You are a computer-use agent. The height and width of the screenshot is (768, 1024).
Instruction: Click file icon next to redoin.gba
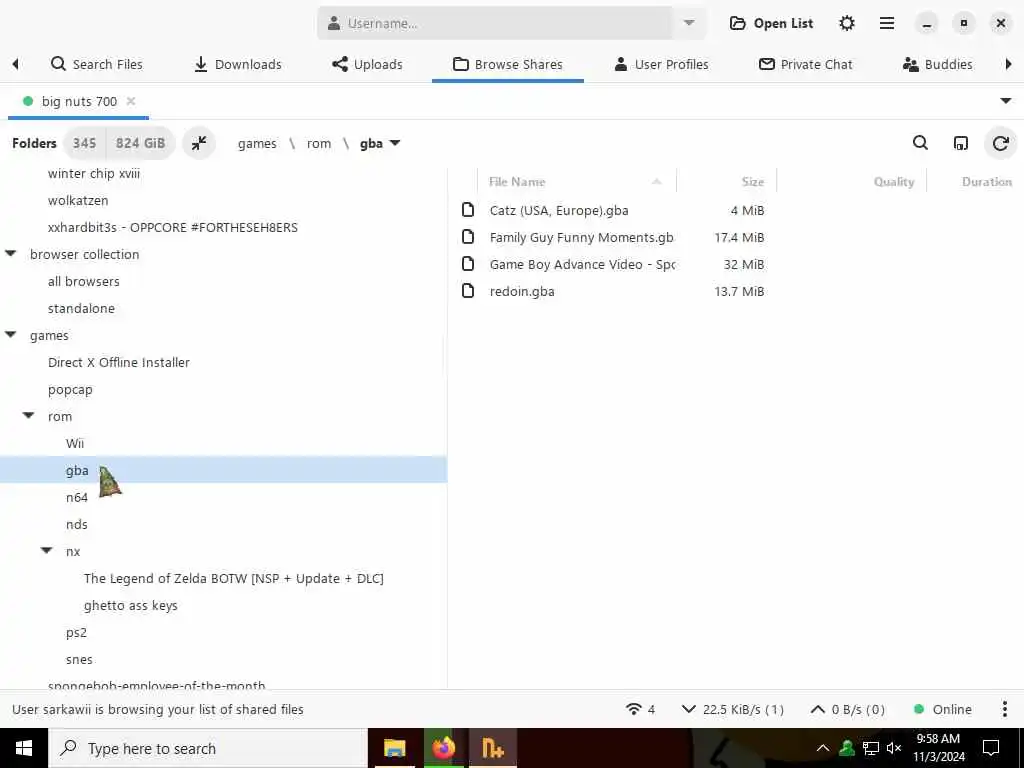tap(468, 291)
